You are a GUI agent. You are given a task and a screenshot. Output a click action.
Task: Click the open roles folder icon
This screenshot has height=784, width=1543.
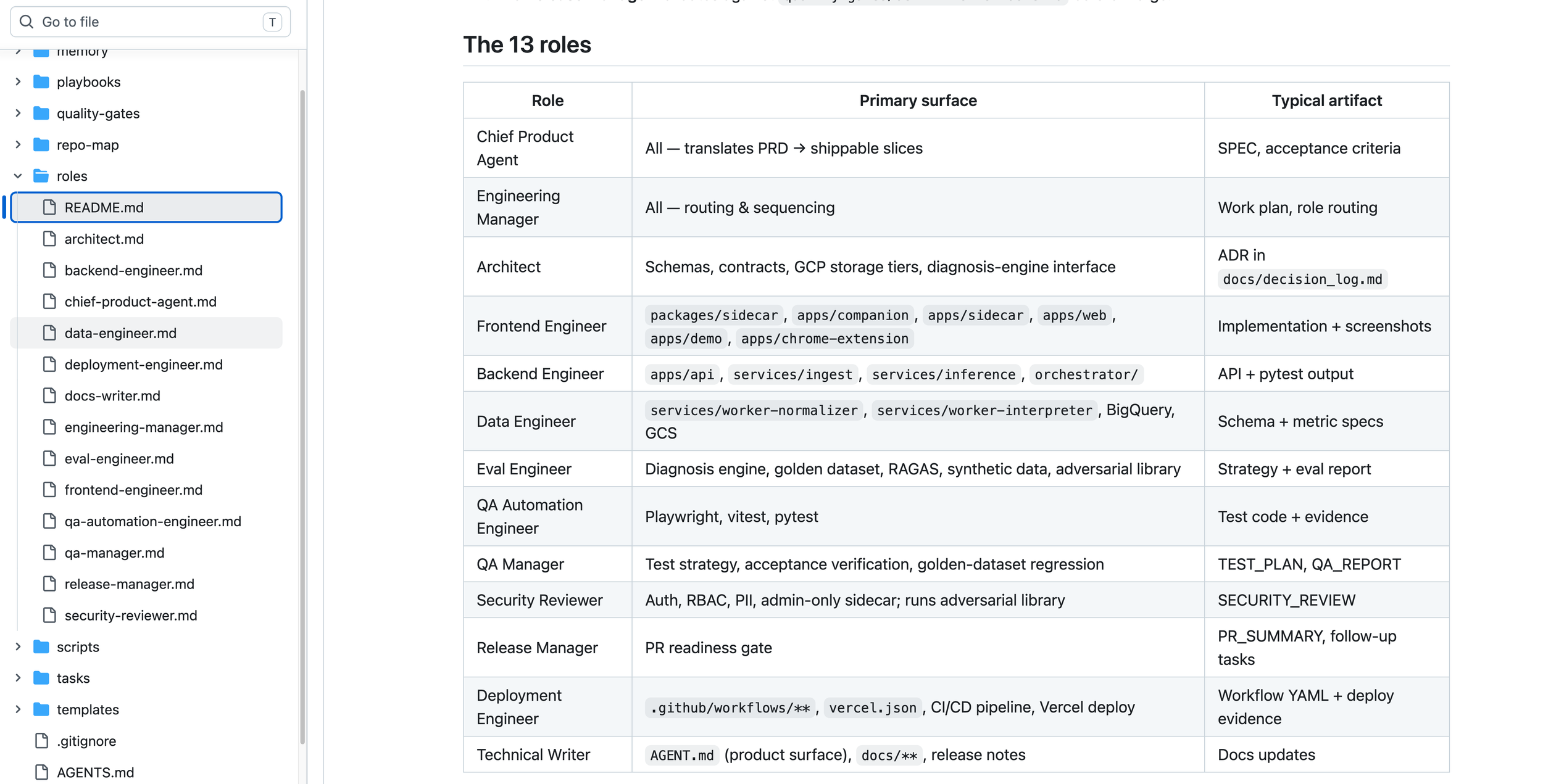pyautogui.click(x=41, y=176)
